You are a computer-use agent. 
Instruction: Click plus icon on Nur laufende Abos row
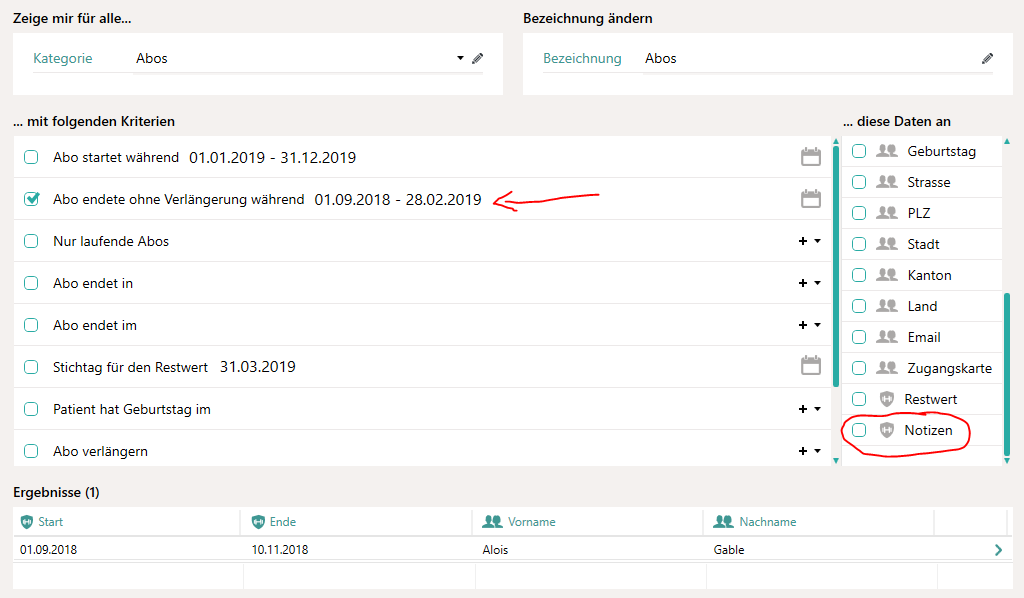803,241
